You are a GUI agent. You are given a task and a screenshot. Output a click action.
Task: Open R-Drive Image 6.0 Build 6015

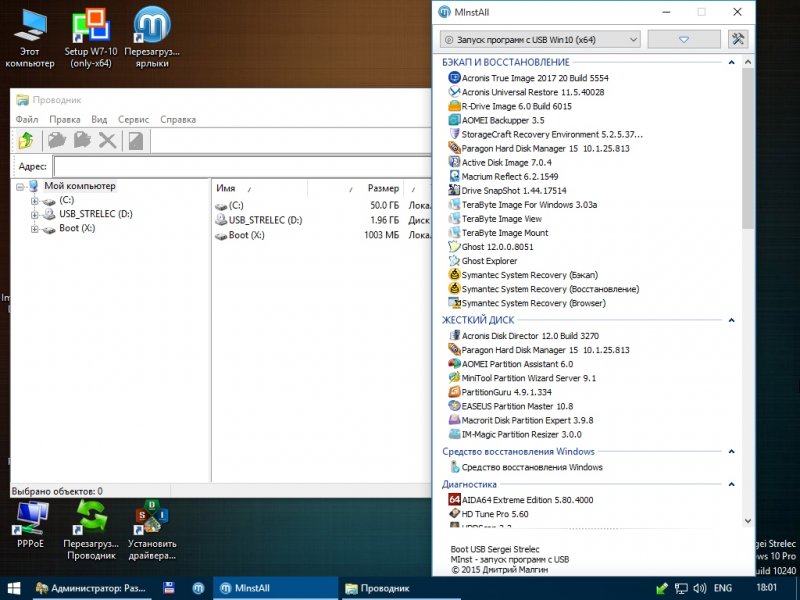pyautogui.click(x=510, y=106)
